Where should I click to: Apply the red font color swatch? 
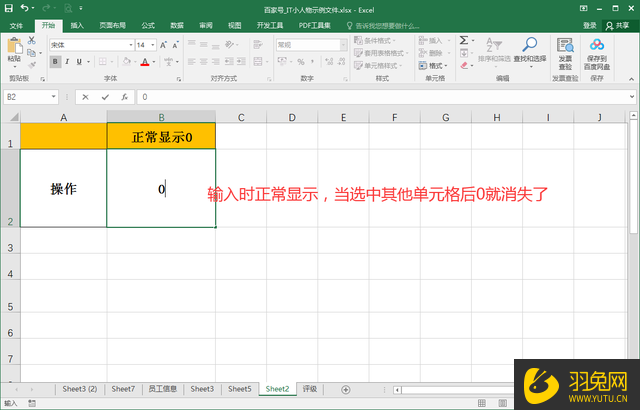point(145,62)
